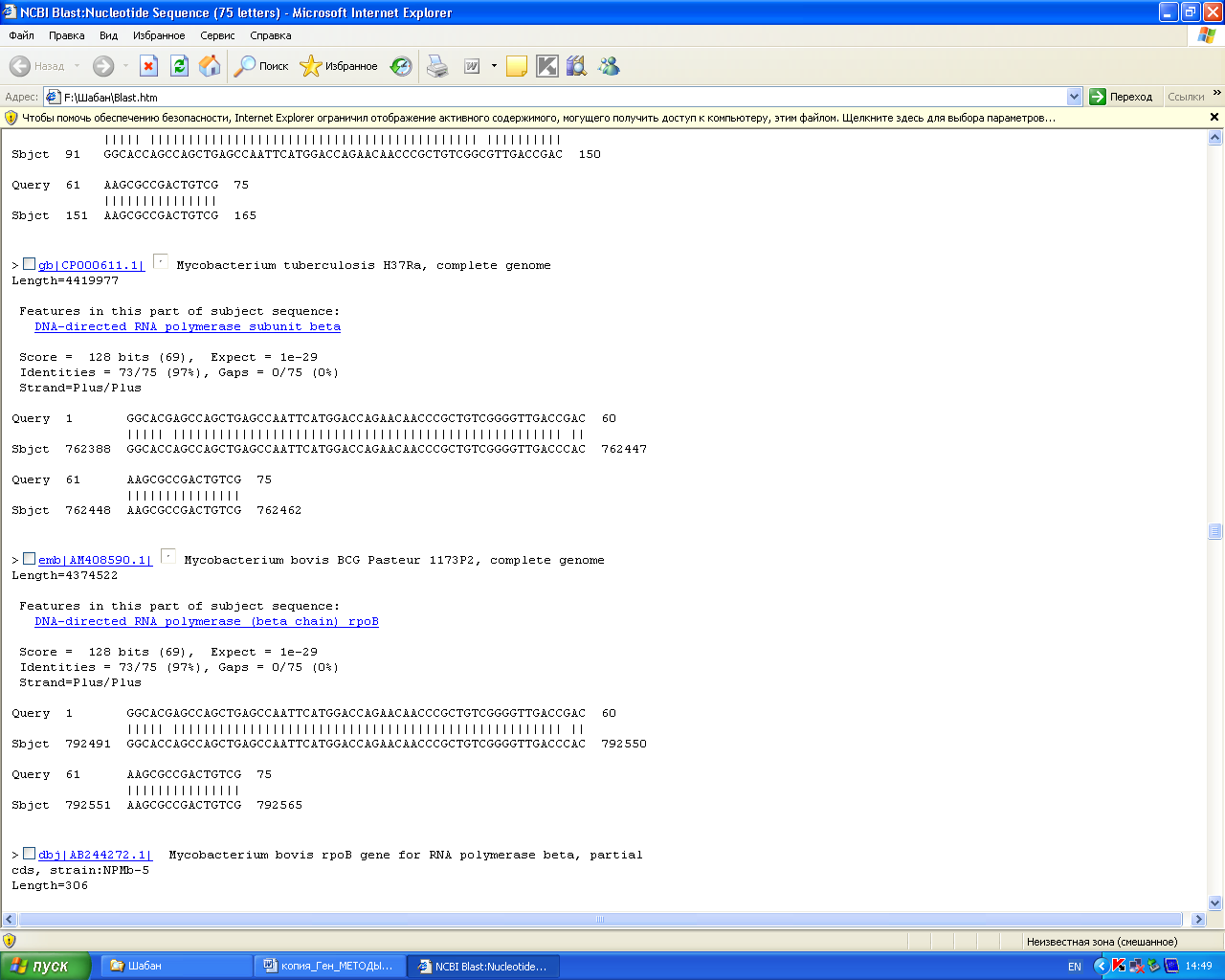Open the Forward button history dropdown
The height and width of the screenshot is (980, 1225).
[124, 66]
